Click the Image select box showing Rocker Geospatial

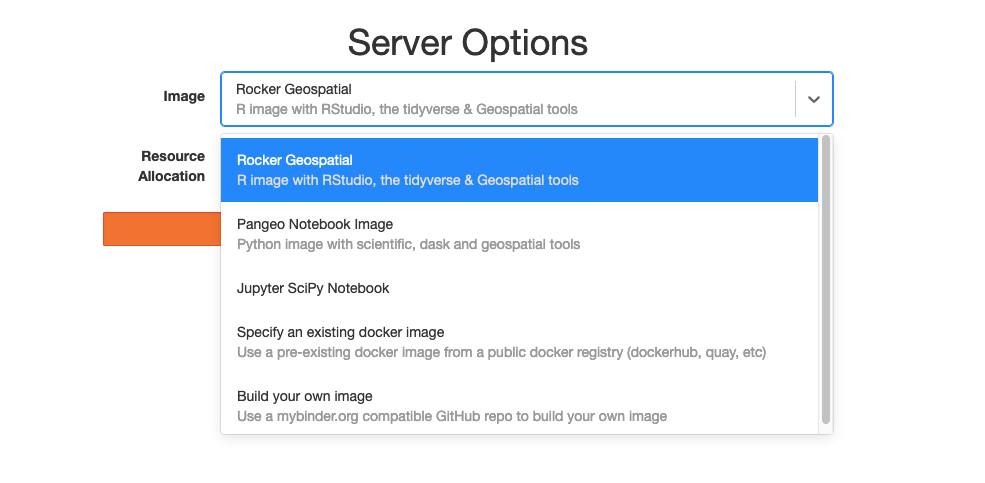click(x=526, y=99)
